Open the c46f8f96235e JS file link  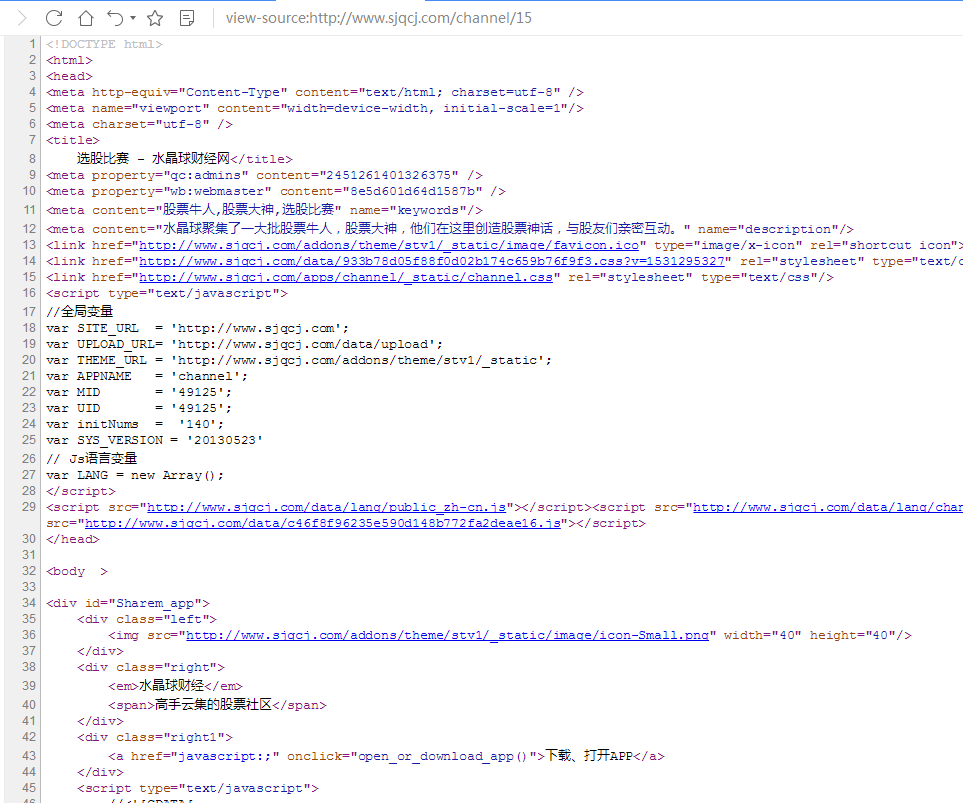tap(323, 523)
